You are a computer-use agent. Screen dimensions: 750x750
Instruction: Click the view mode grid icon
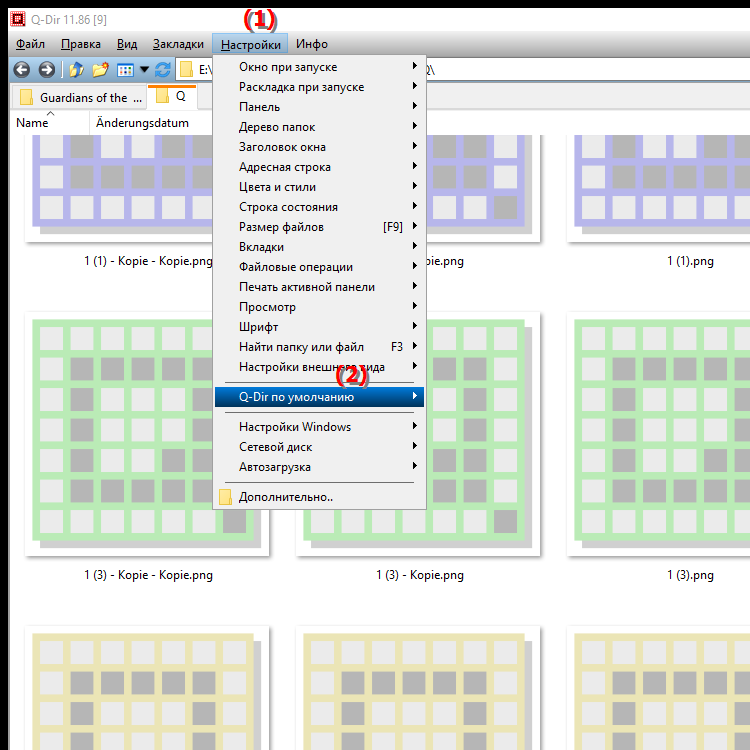pos(125,70)
